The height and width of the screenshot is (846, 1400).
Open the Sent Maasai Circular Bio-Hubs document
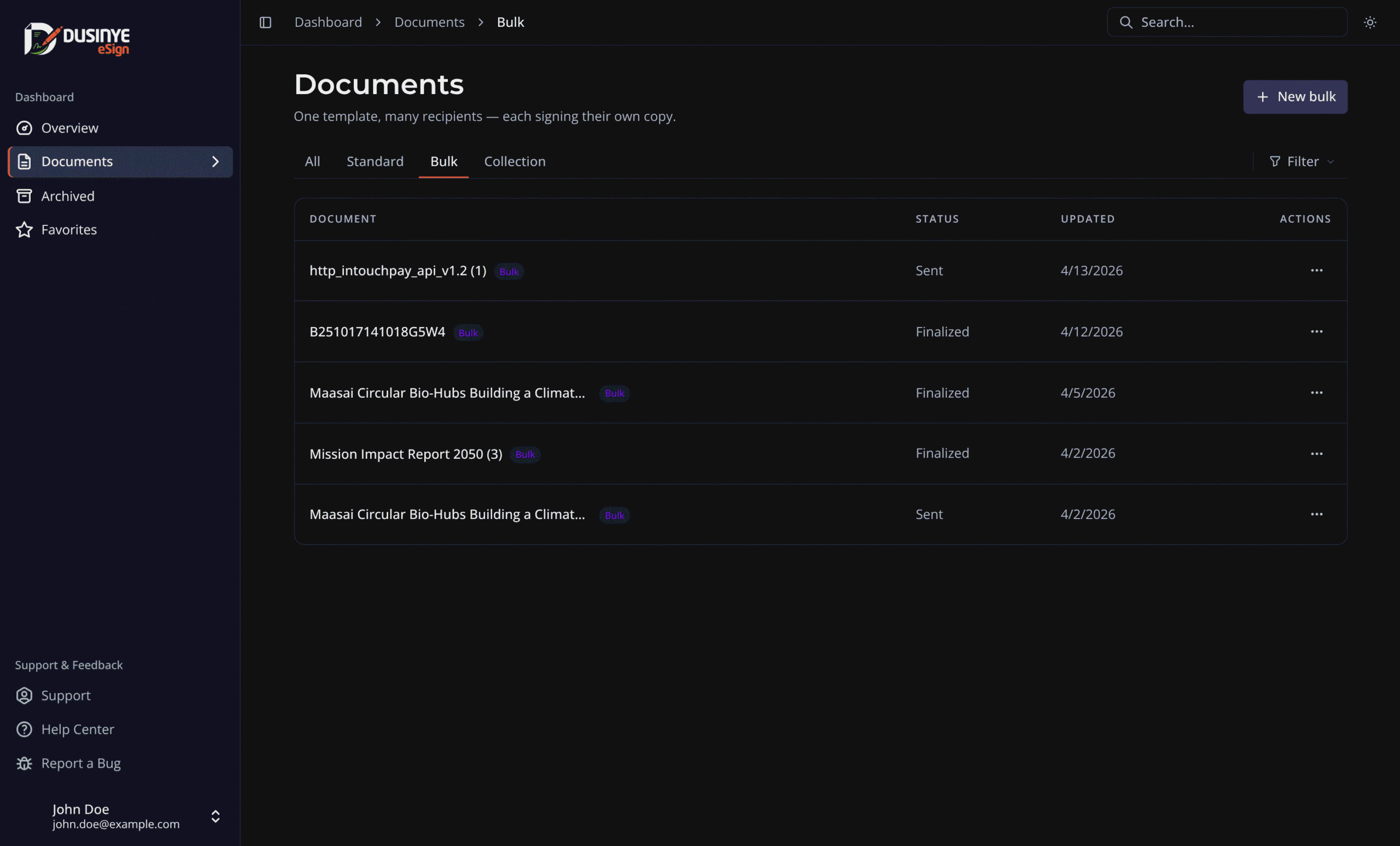447,514
